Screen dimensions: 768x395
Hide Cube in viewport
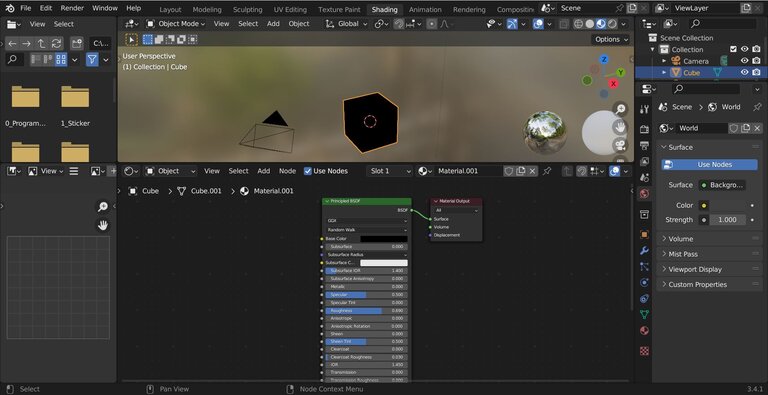[x=744, y=73]
